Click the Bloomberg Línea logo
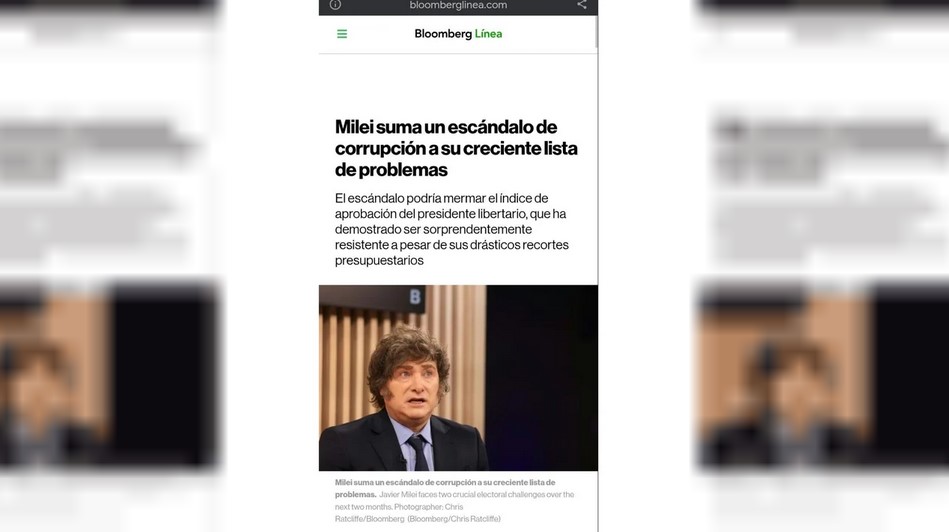 (458, 34)
